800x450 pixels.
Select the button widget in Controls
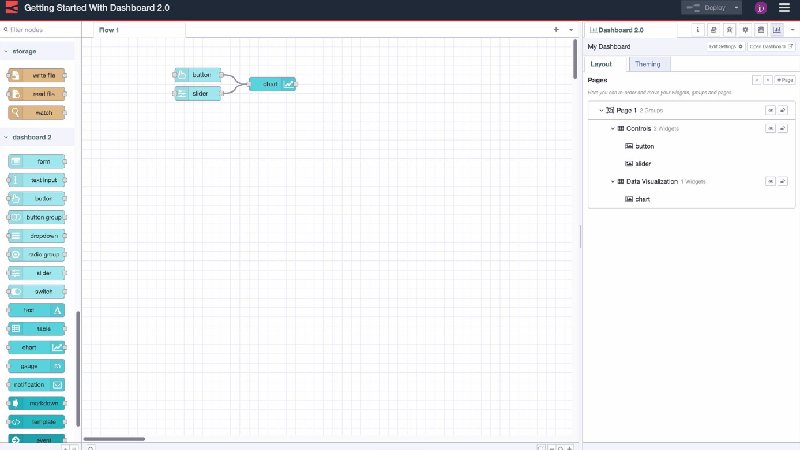[640, 146]
